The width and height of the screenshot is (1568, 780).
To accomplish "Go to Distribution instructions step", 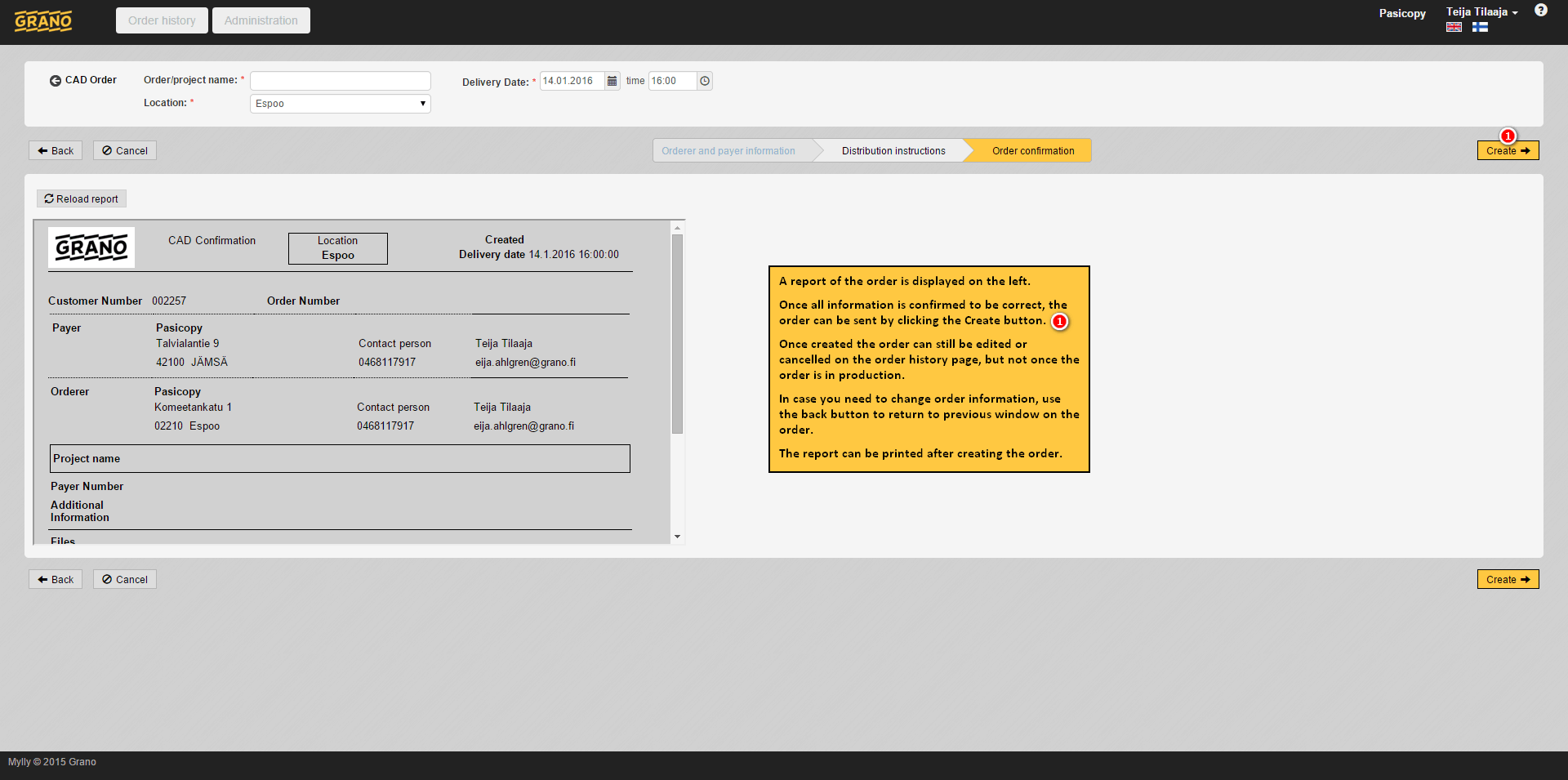I will 893,151.
